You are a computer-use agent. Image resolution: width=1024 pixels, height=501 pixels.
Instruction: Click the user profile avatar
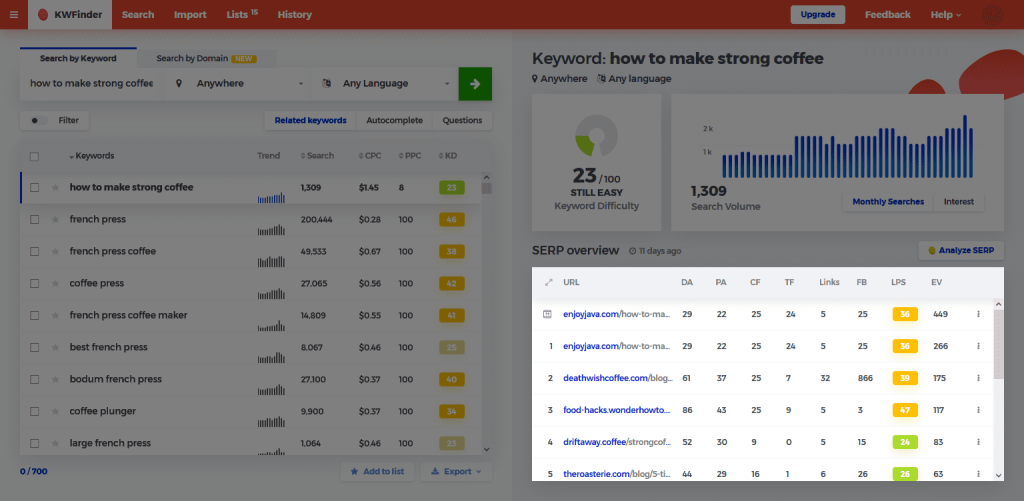pos(992,15)
